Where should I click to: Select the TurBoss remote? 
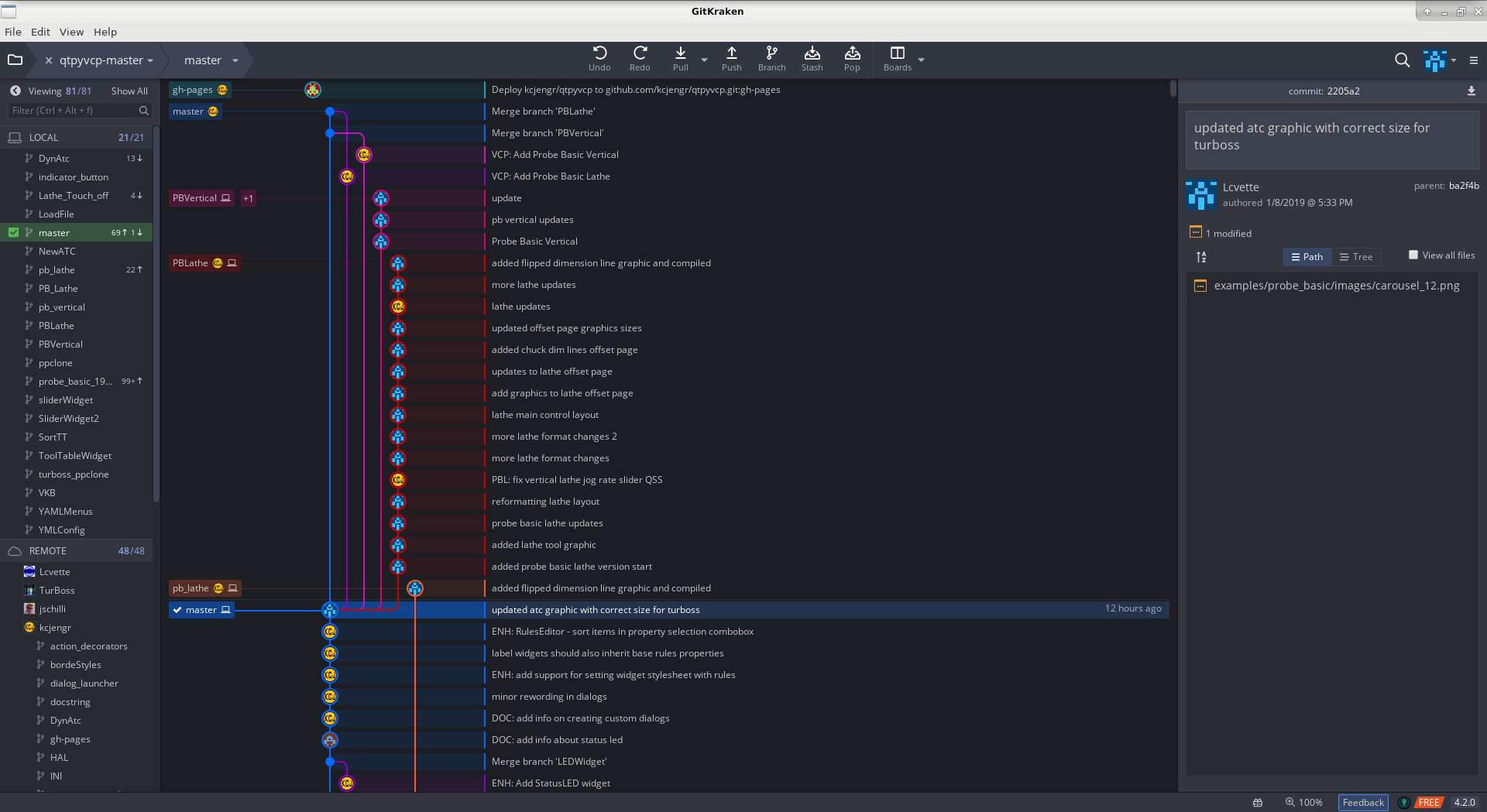pyautogui.click(x=57, y=591)
